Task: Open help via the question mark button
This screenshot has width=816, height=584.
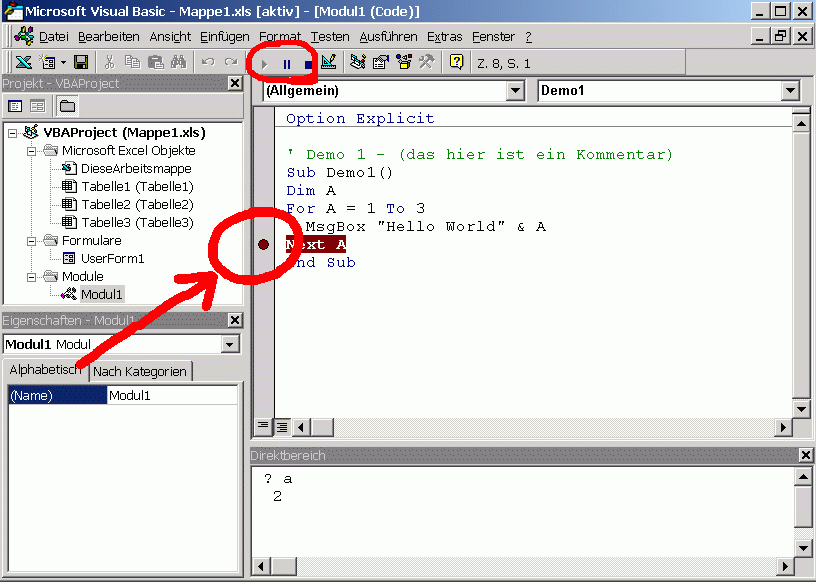Action: (x=458, y=62)
